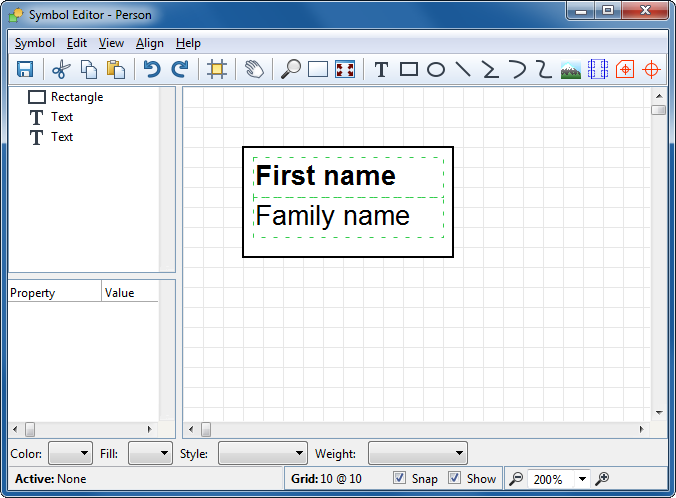This screenshot has height=498, width=676.
Task: Click the Cut scissors icon
Action: (61, 69)
